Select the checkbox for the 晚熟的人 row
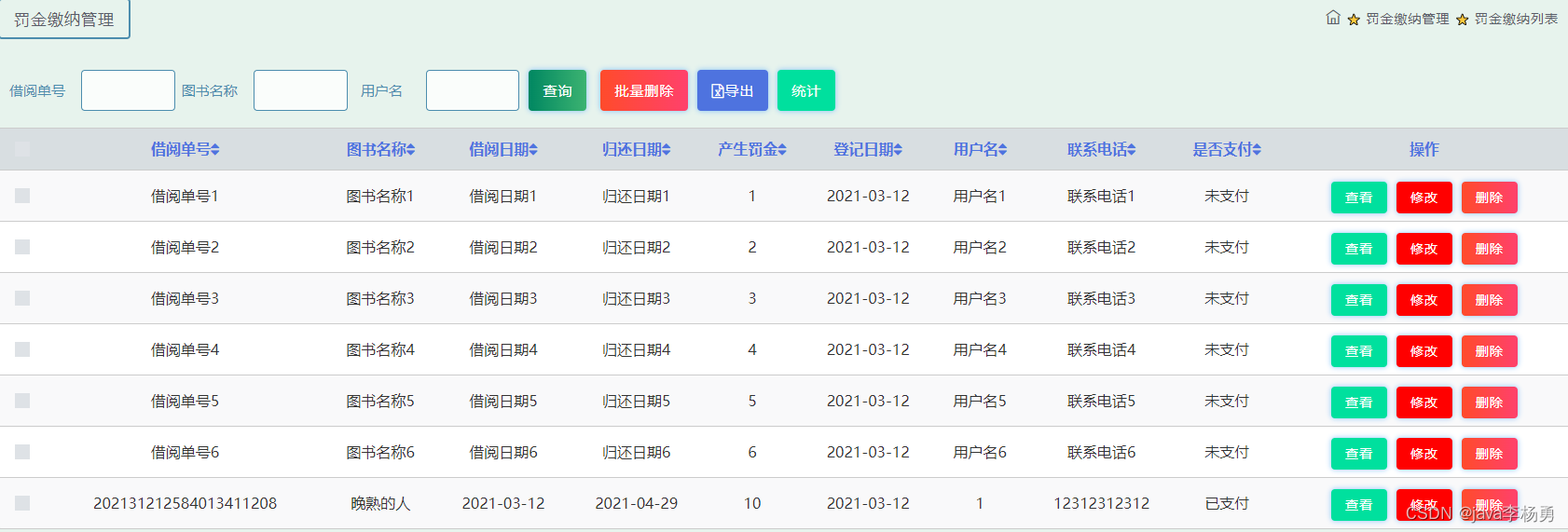This screenshot has width=1568, height=532. (22, 503)
